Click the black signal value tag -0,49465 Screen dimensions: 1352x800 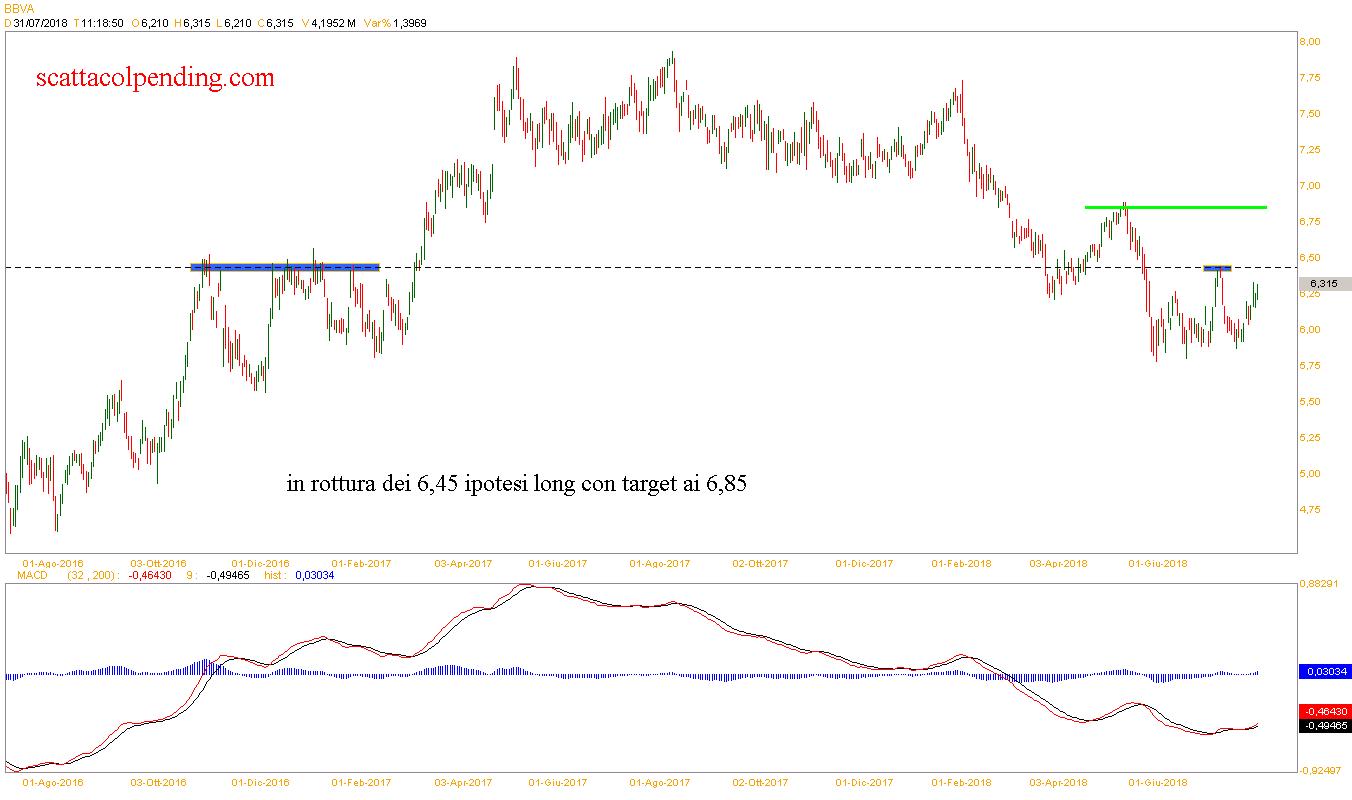click(1323, 725)
